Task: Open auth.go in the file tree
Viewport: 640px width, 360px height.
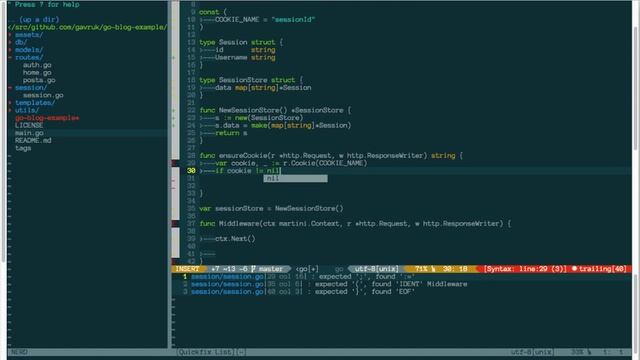Action: (x=37, y=65)
